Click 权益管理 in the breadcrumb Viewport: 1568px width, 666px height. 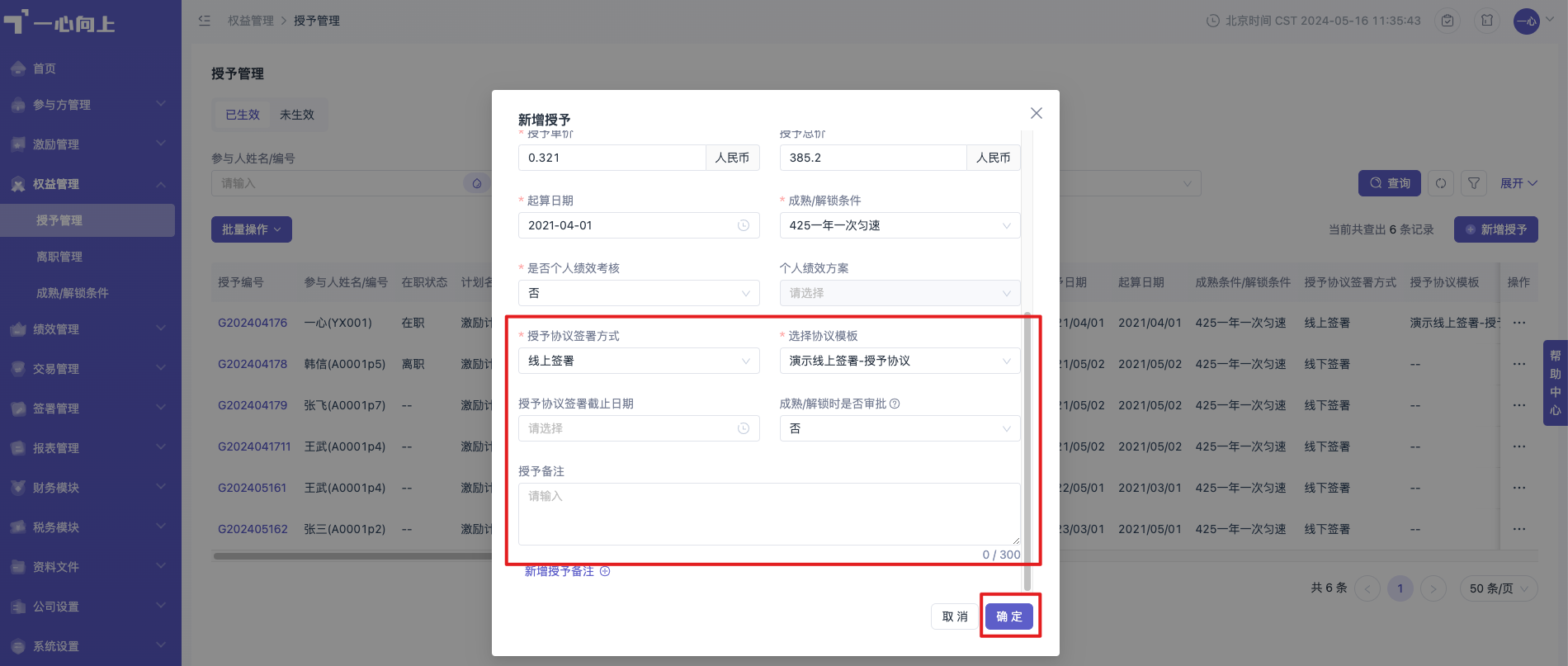click(251, 21)
